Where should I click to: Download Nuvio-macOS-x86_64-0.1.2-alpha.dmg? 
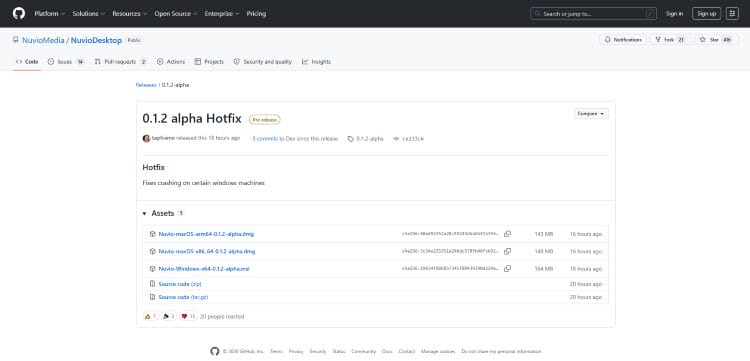coord(207,252)
